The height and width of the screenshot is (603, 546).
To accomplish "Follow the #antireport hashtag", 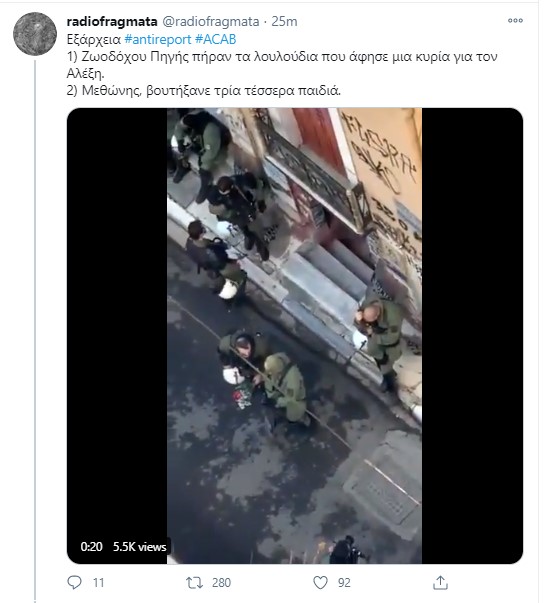I will point(158,39).
